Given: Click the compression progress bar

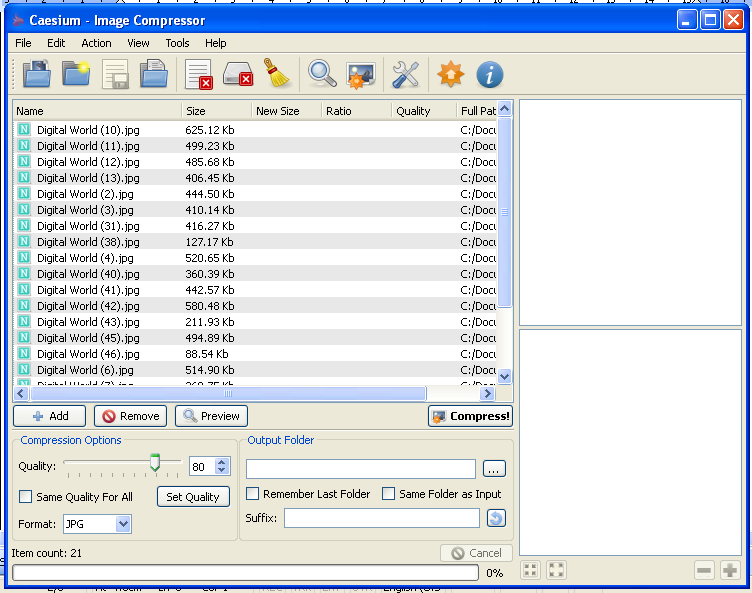Looking at the screenshot, I should (x=246, y=572).
